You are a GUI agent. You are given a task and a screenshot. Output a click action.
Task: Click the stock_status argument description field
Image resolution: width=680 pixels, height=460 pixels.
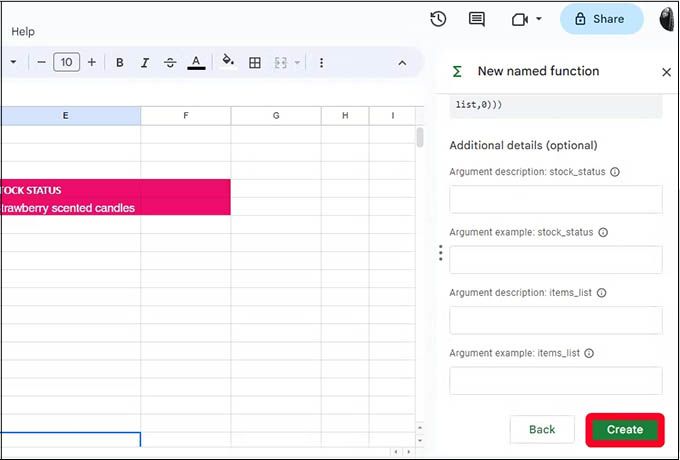556,199
